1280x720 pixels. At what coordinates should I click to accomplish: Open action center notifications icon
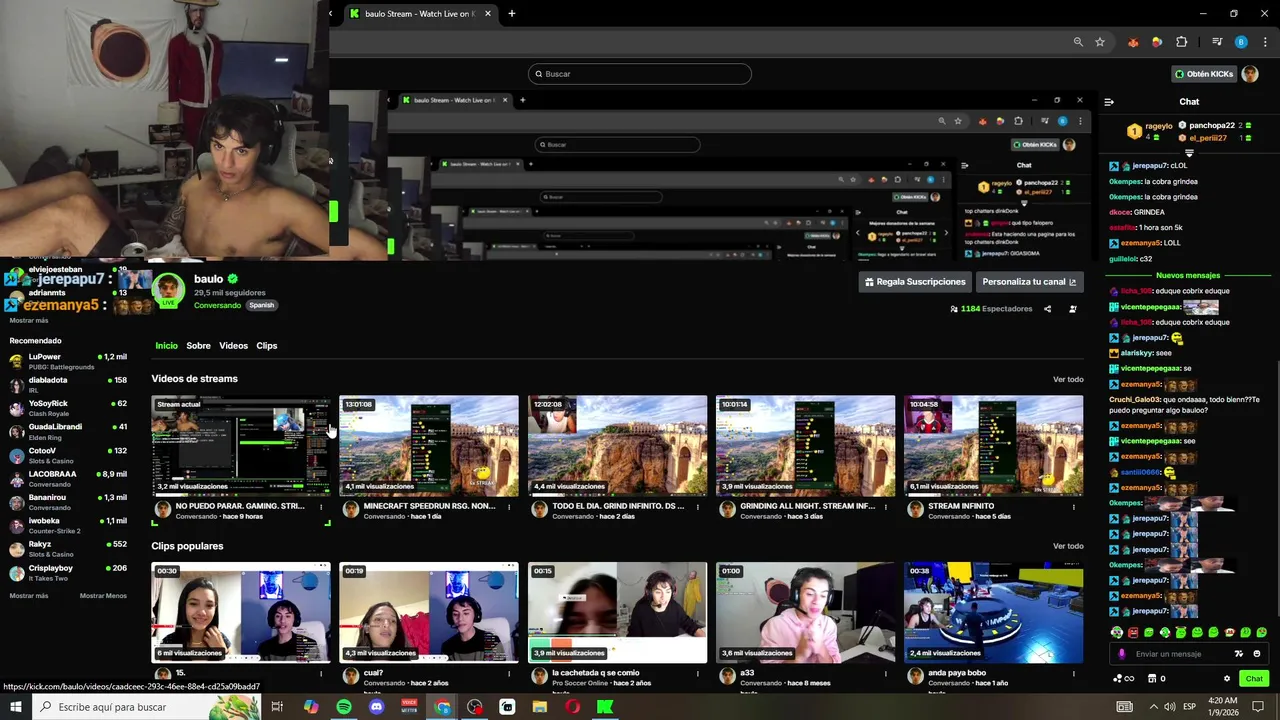pyautogui.click(x=1259, y=707)
